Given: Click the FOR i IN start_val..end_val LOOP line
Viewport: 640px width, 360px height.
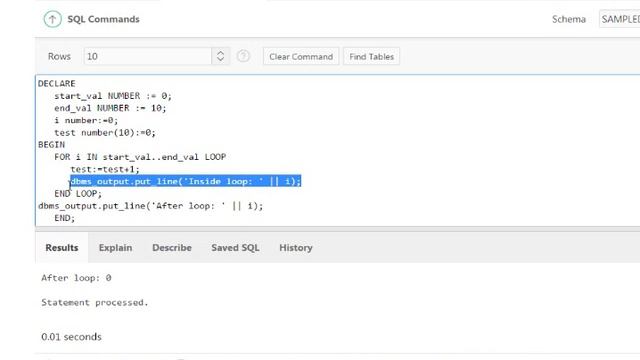Looking at the screenshot, I should [x=140, y=157].
